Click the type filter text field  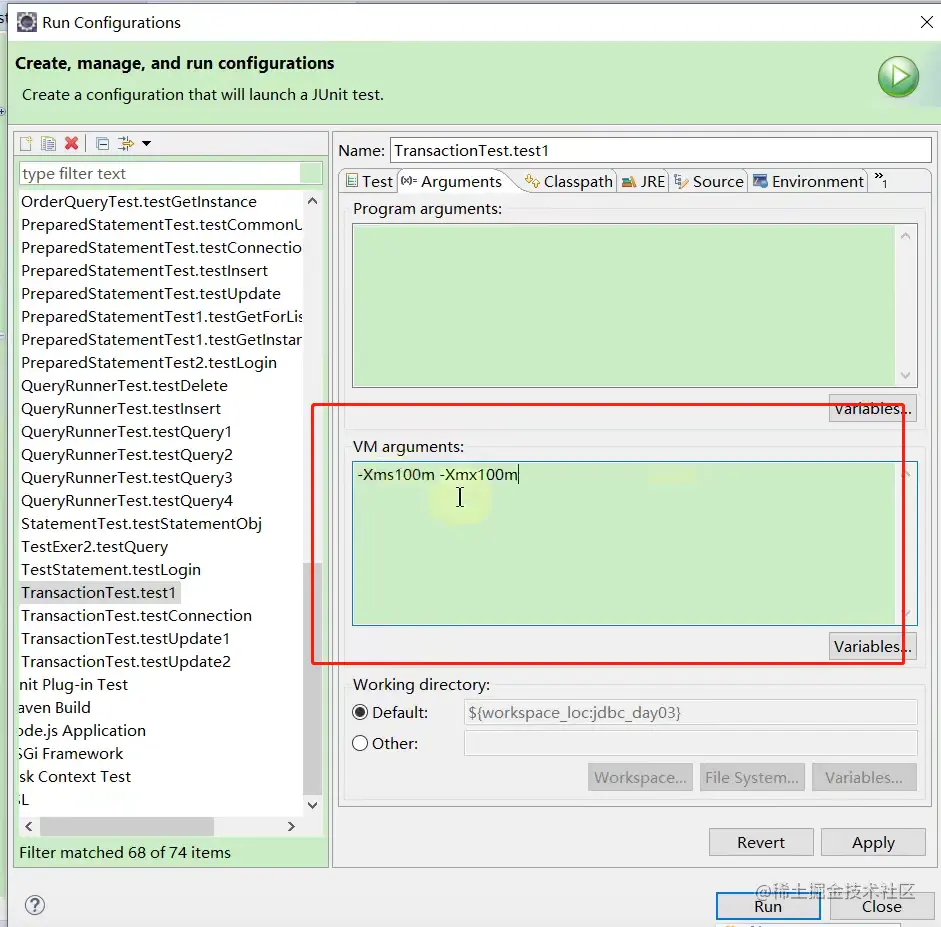(160, 173)
